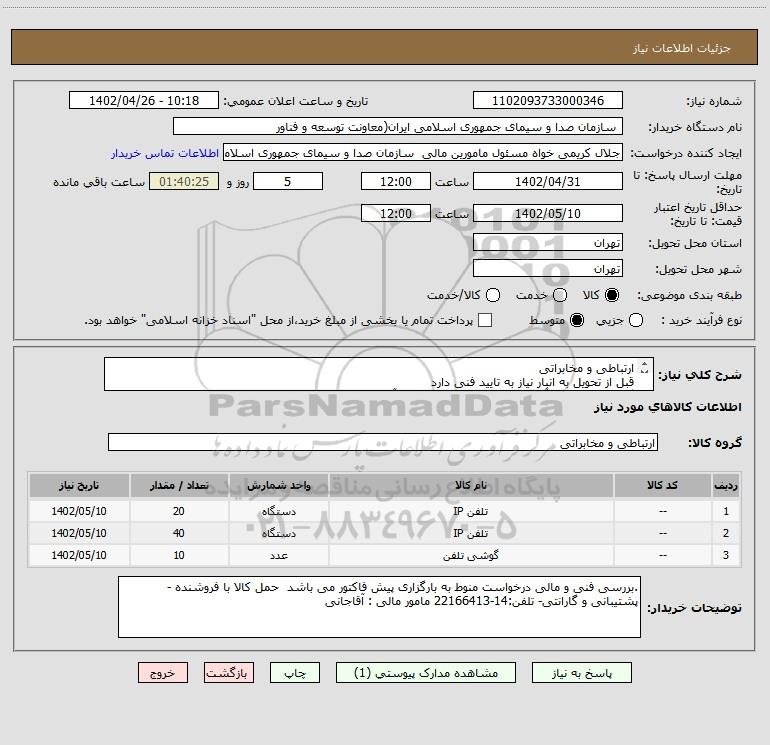Click the شهر محل تحویل field تهران
770x745 pixels.
(548, 269)
